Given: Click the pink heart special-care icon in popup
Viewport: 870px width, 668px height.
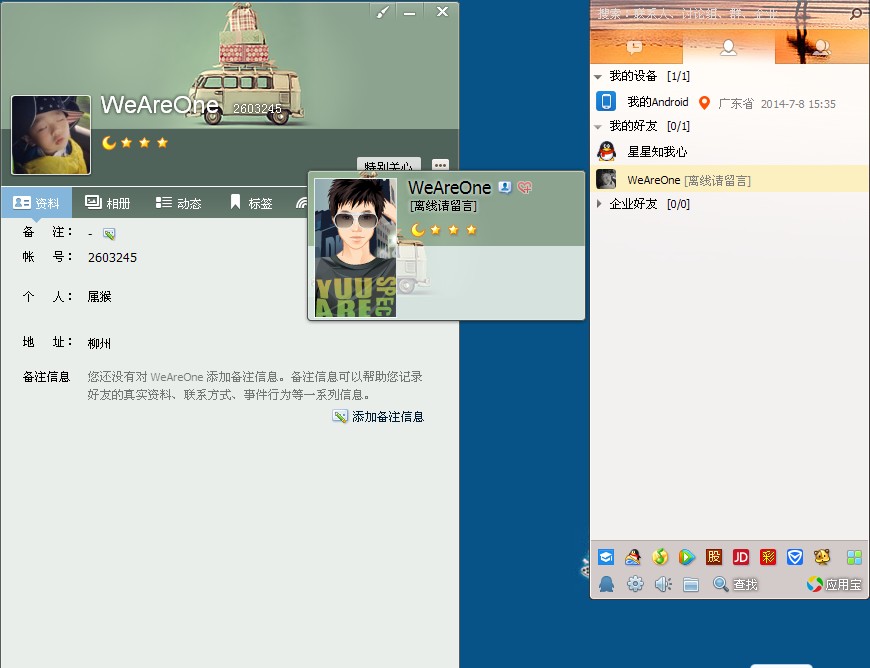Looking at the screenshot, I should [524, 188].
